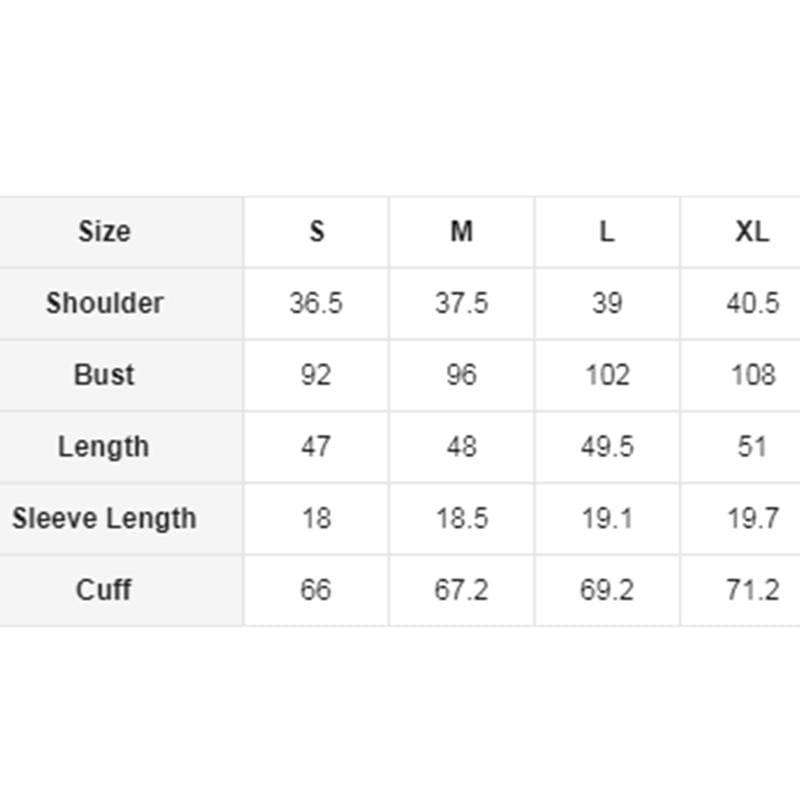Click the length value 51 cell
The image size is (800, 800).
point(741,447)
